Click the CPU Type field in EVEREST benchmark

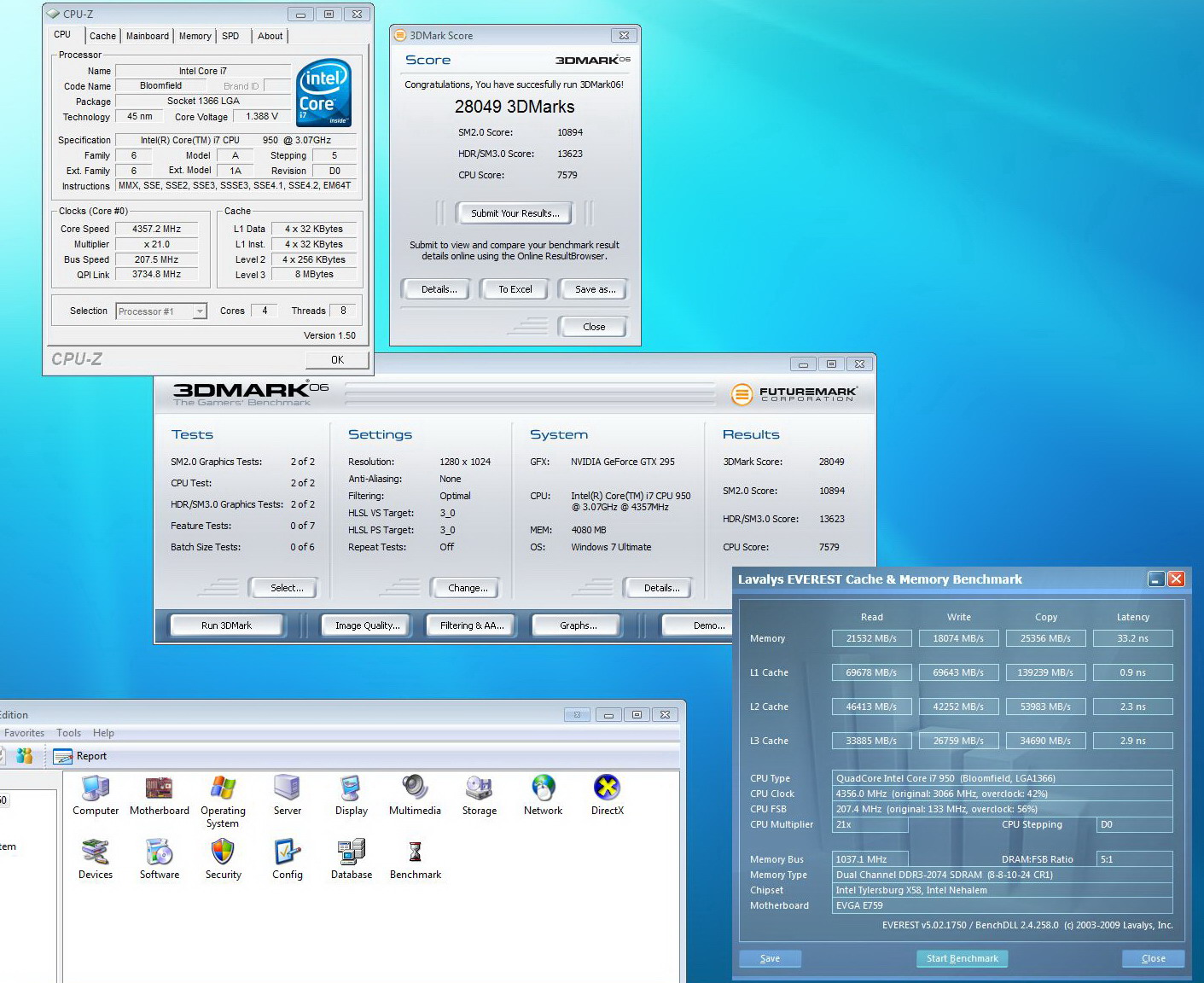(x=1003, y=778)
